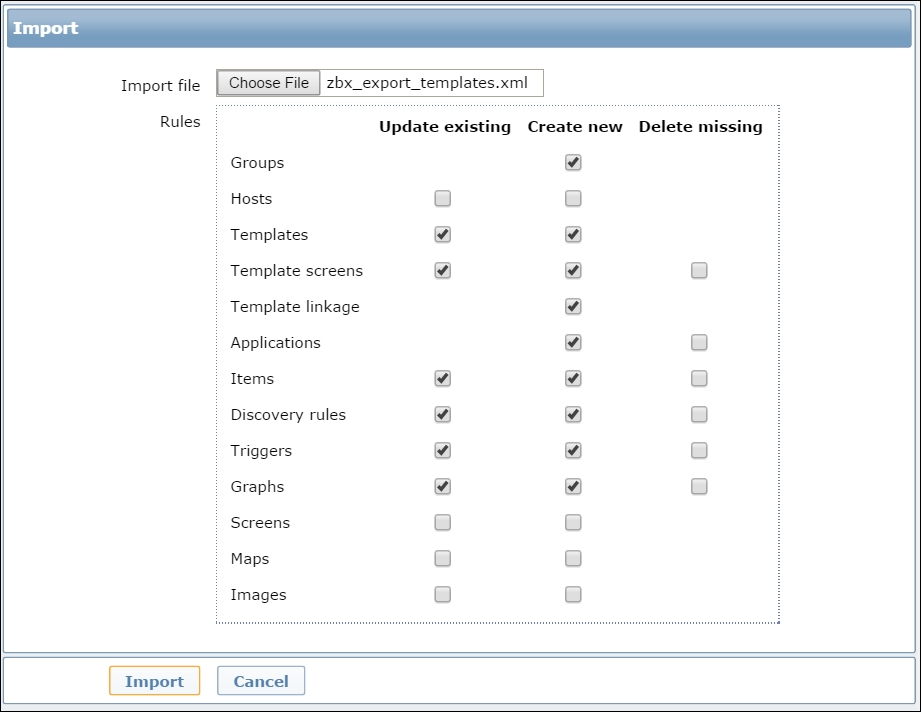
Task: Uncheck Update existing for Graphs
Action: click(x=443, y=487)
